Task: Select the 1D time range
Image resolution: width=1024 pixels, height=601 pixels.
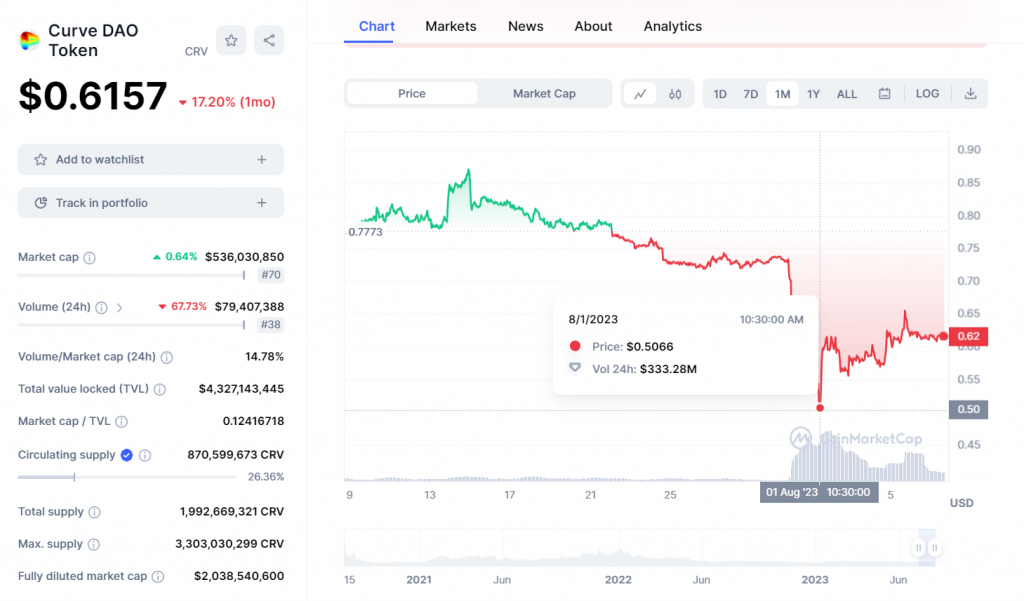Action: click(x=720, y=94)
